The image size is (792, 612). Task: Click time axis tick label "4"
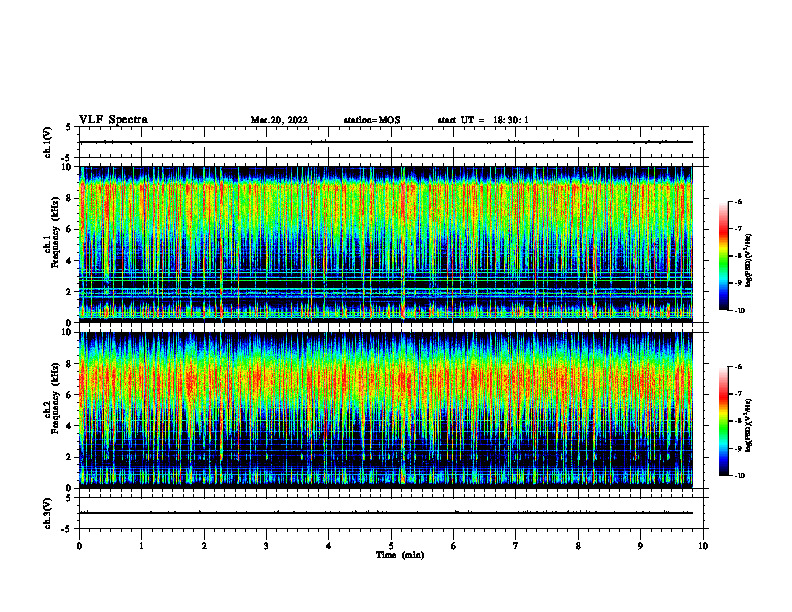329,546
